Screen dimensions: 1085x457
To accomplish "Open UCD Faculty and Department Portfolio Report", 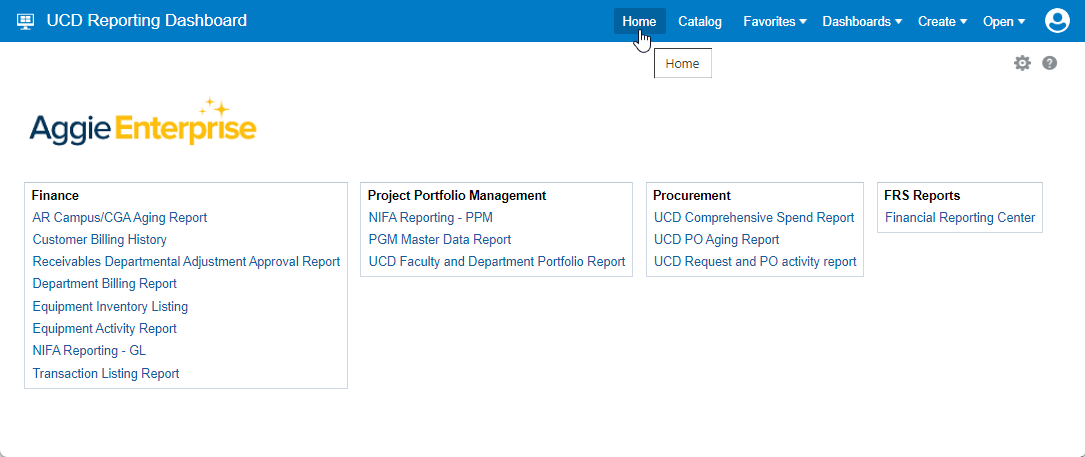I will click(497, 262).
